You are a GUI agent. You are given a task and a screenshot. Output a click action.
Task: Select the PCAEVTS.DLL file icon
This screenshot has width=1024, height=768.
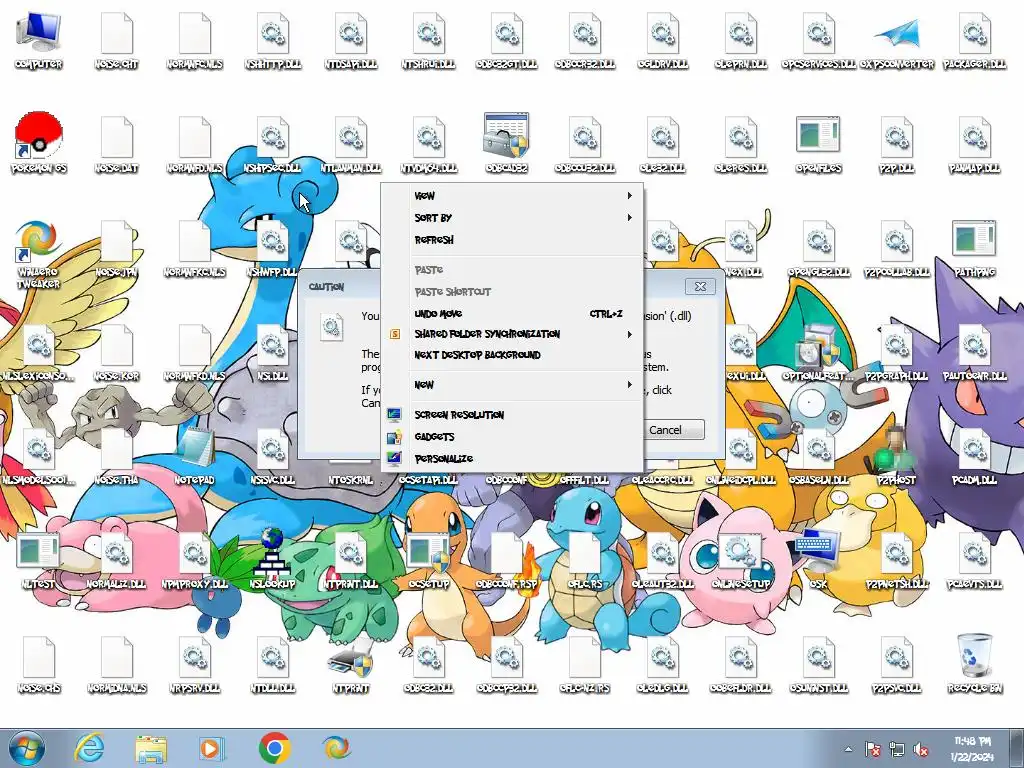(974, 560)
